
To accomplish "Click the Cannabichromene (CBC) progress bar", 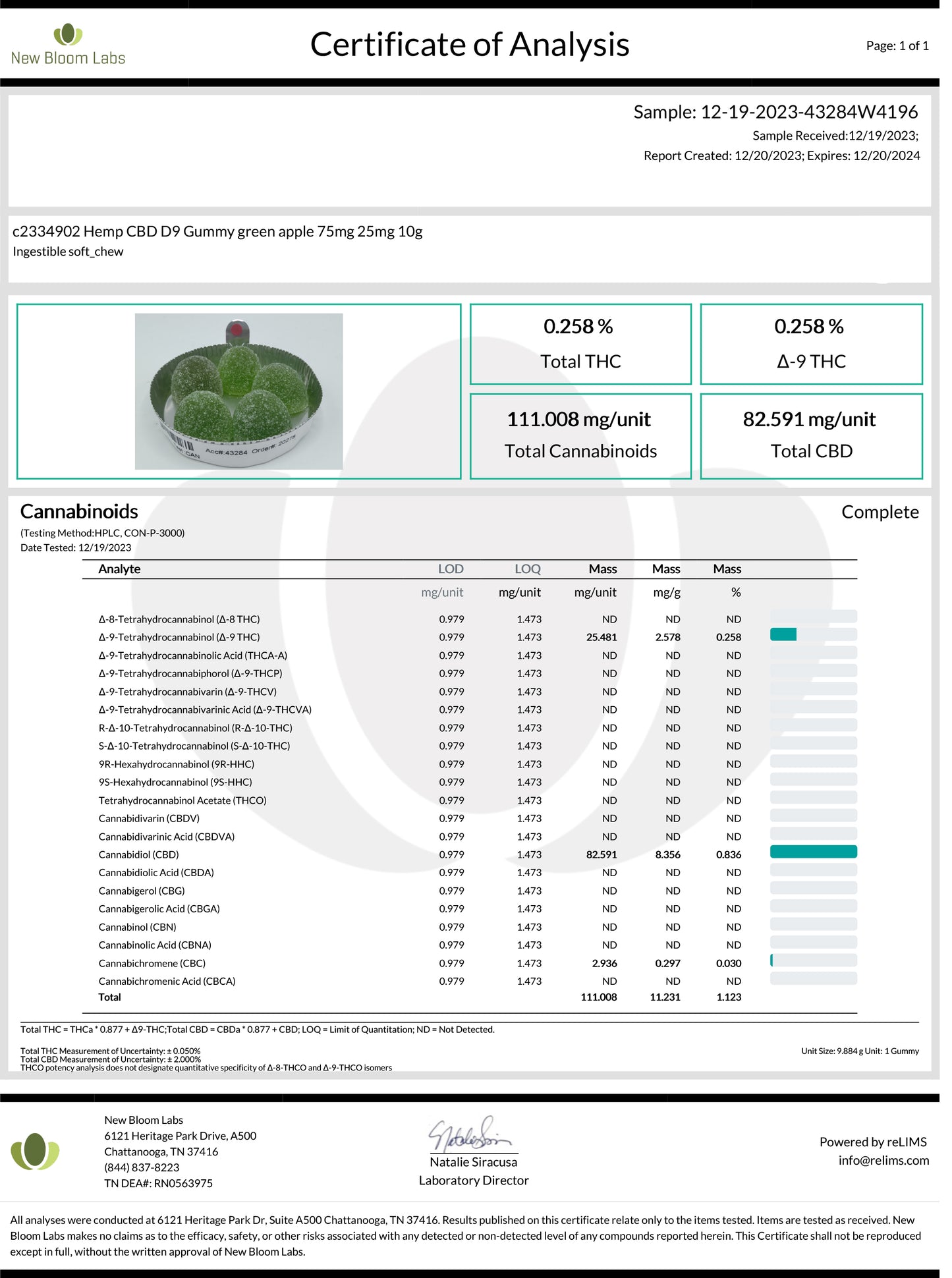I will (814, 960).
